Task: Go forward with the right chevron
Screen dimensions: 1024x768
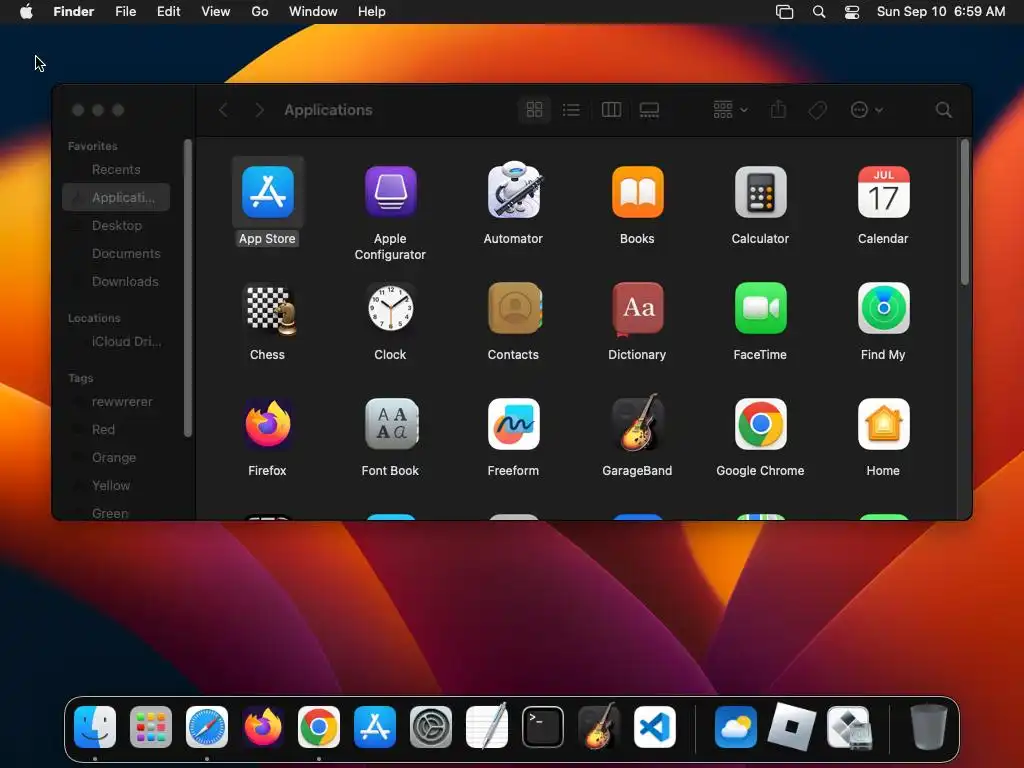Action: tap(259, 110)
